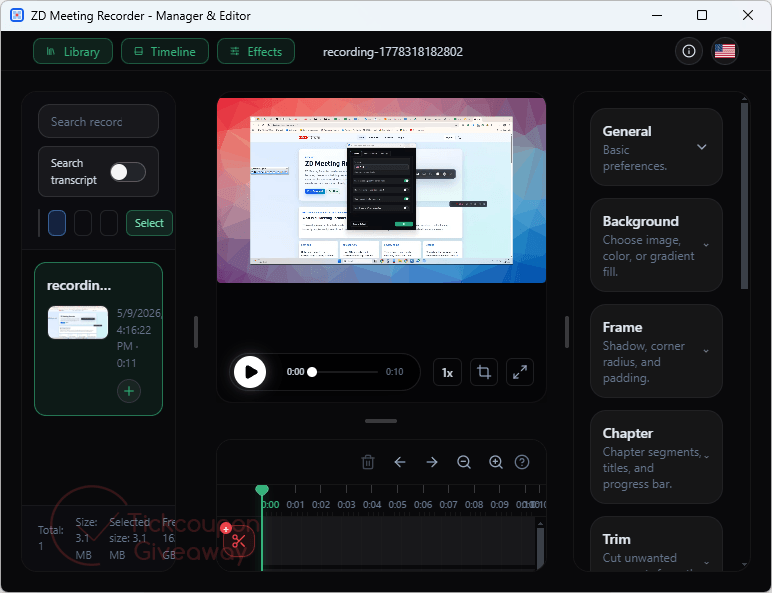The height and width of the screenshot is (593, 772).
Task: Maximize the ZD Meeting Recorder window
Action: [x=702, y=15]
